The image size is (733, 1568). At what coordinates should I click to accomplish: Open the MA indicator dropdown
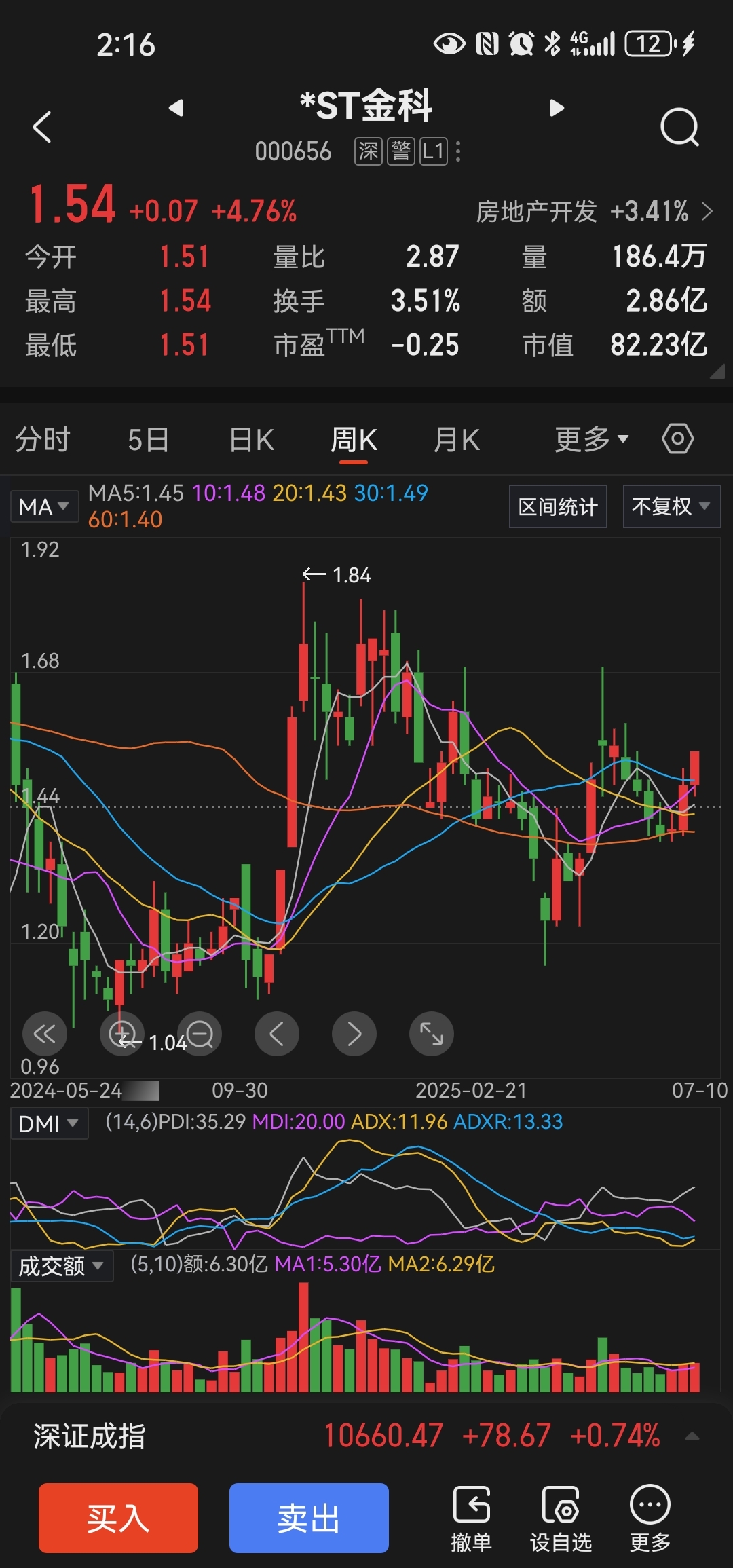(44, 506)
